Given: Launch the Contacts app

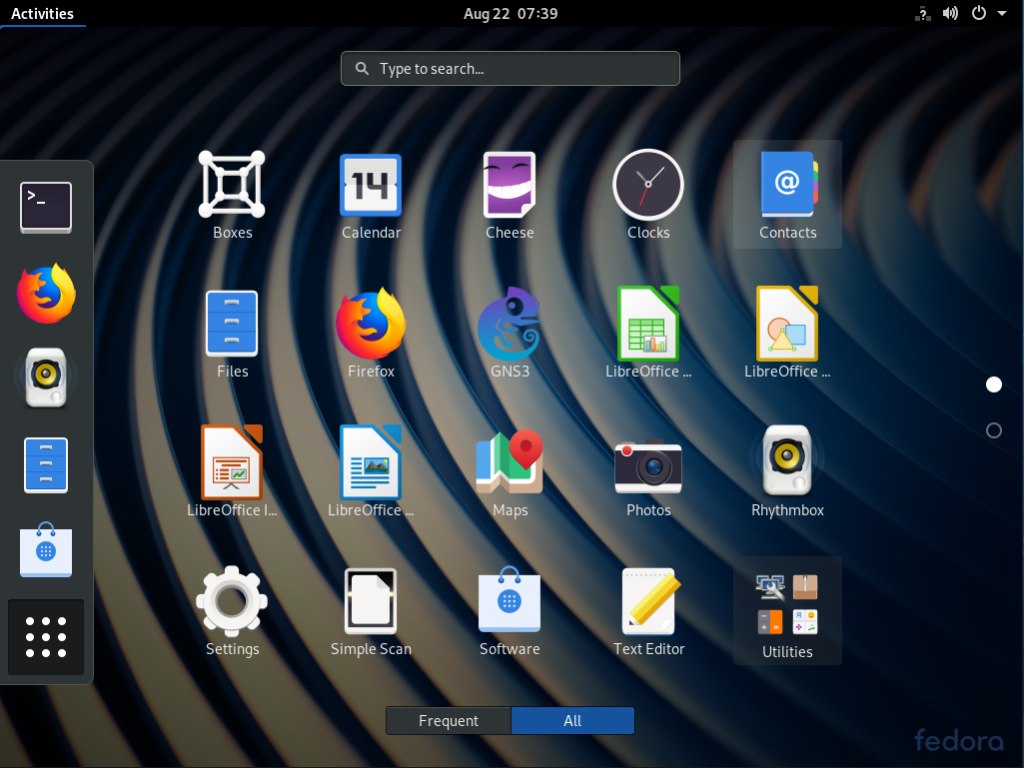Looking at the screenshot, I should click(787, 194).
